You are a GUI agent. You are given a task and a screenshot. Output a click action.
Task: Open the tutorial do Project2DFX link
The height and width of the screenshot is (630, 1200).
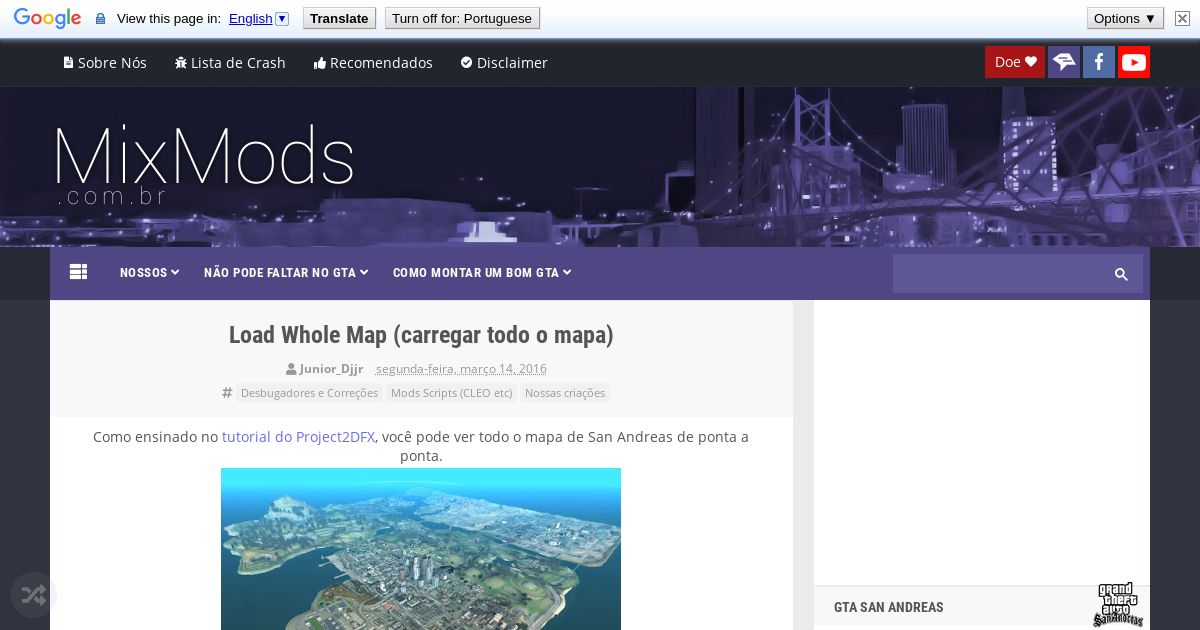[x=298, y=437]
